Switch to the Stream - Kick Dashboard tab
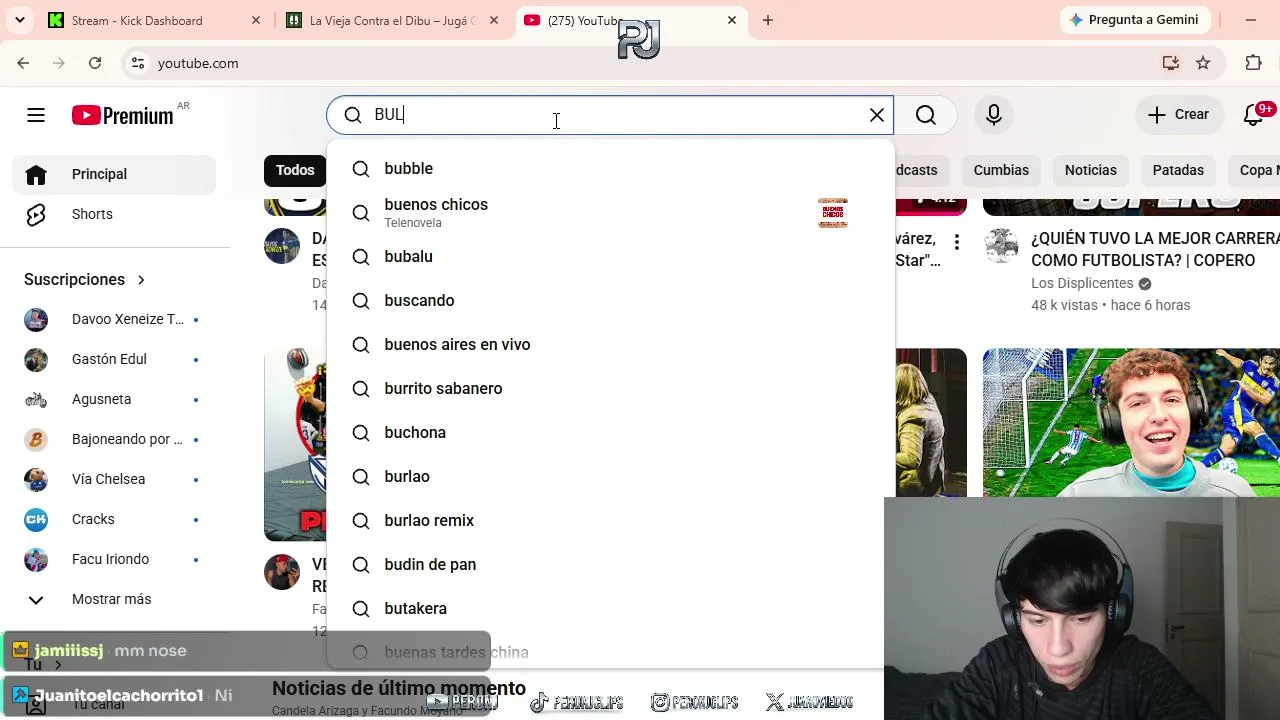The image size is (1280, 720). click(x=154, y=20)
